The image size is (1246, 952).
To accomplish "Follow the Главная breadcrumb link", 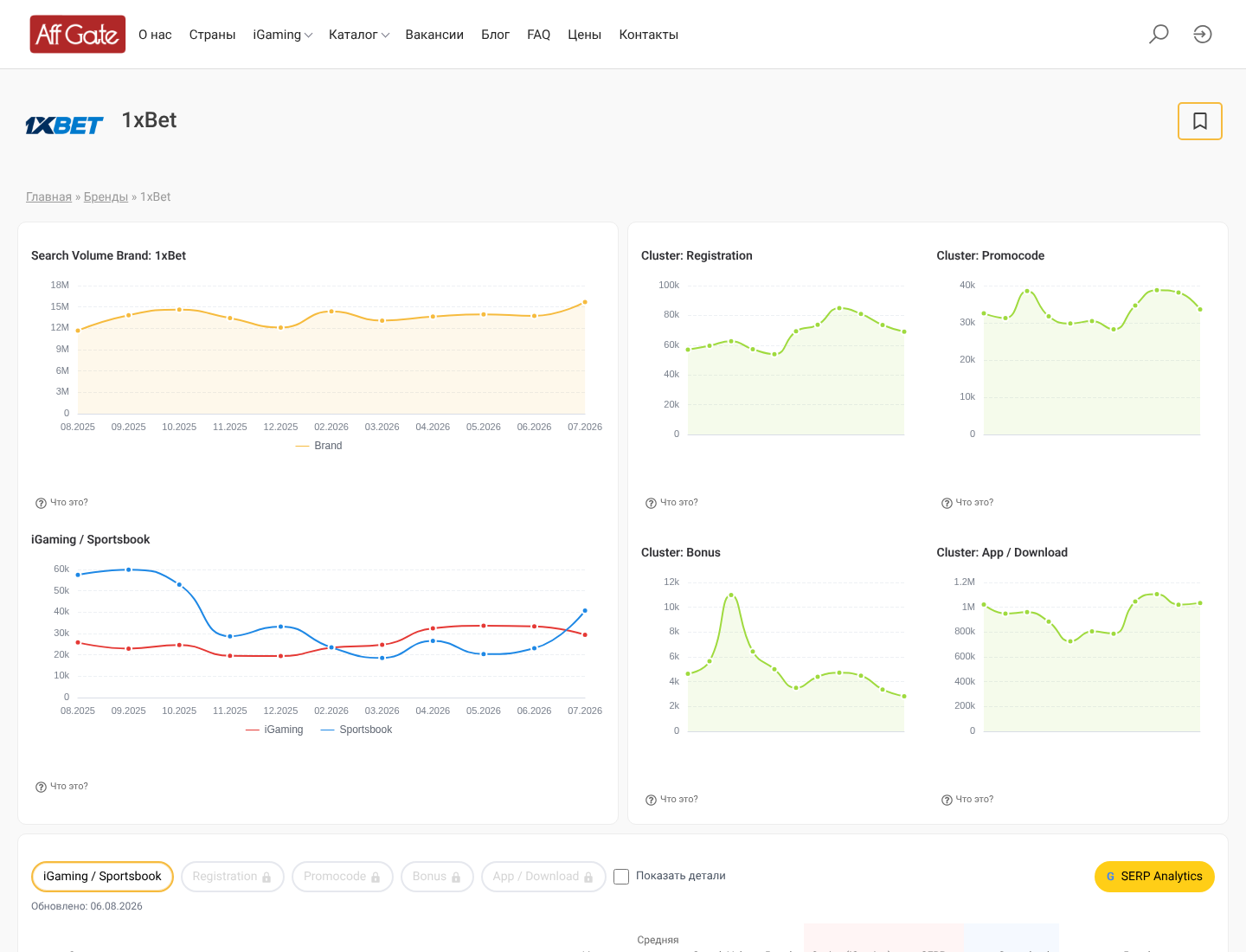I will (x=48, y=197).
